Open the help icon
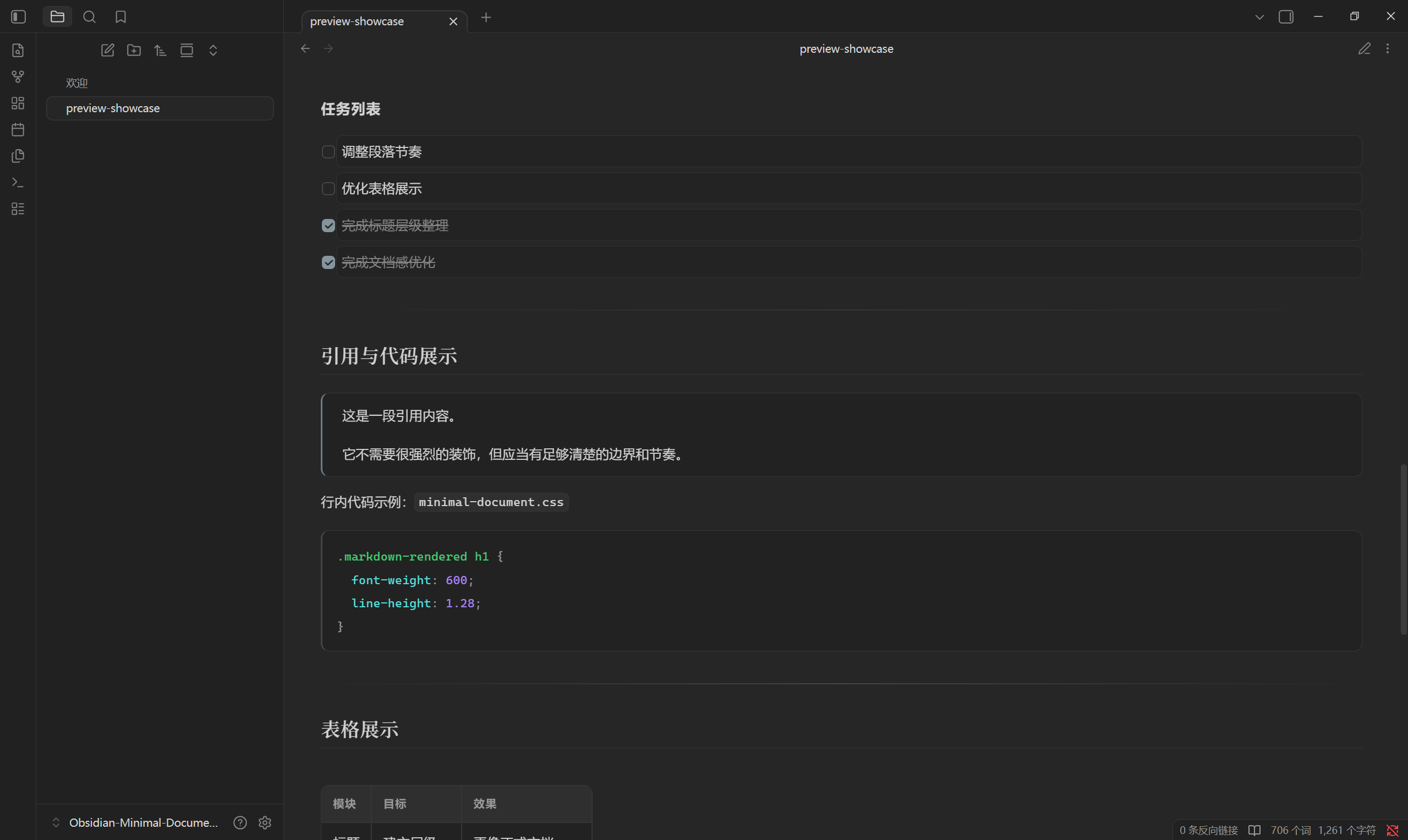 [x=240, y=822]
